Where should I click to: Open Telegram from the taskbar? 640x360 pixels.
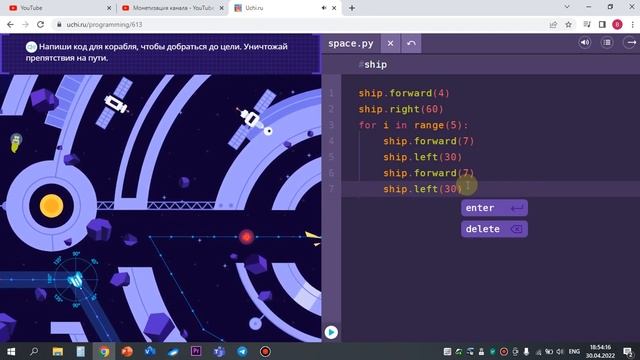(x=242, y=351)
